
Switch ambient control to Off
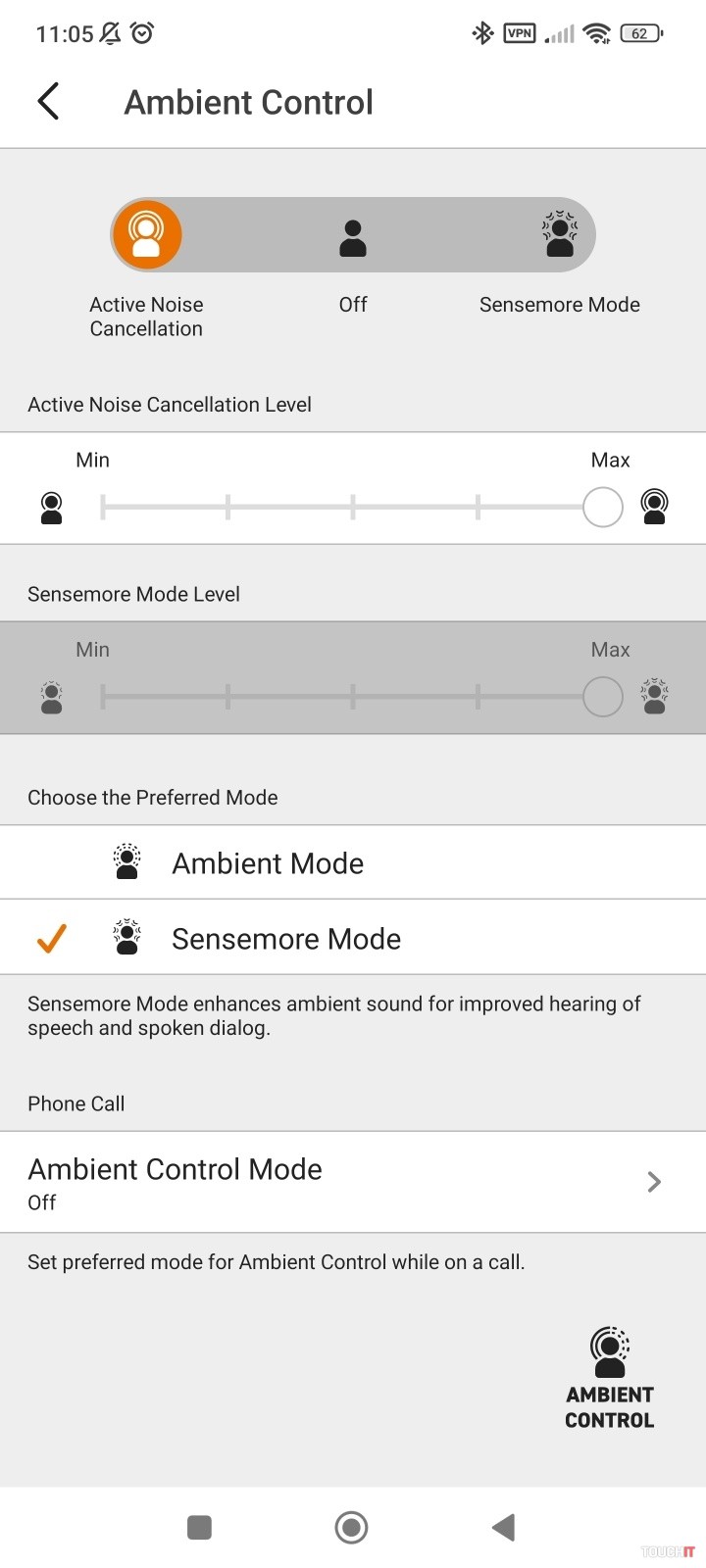pos(353,238)
